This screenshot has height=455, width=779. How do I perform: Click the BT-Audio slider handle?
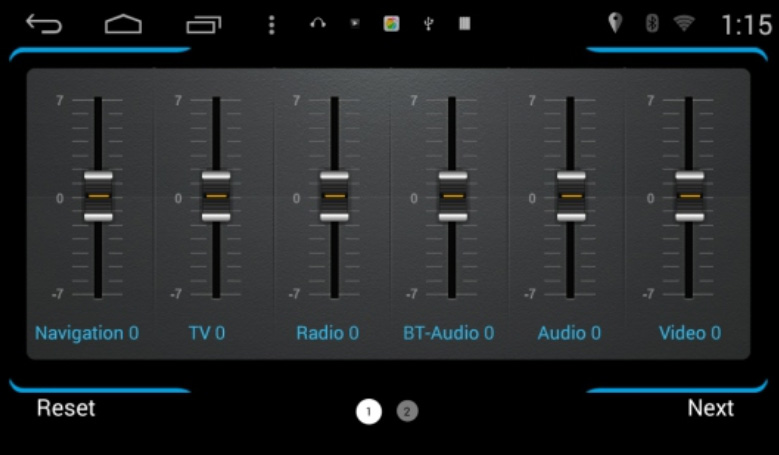tap(453, 196)
